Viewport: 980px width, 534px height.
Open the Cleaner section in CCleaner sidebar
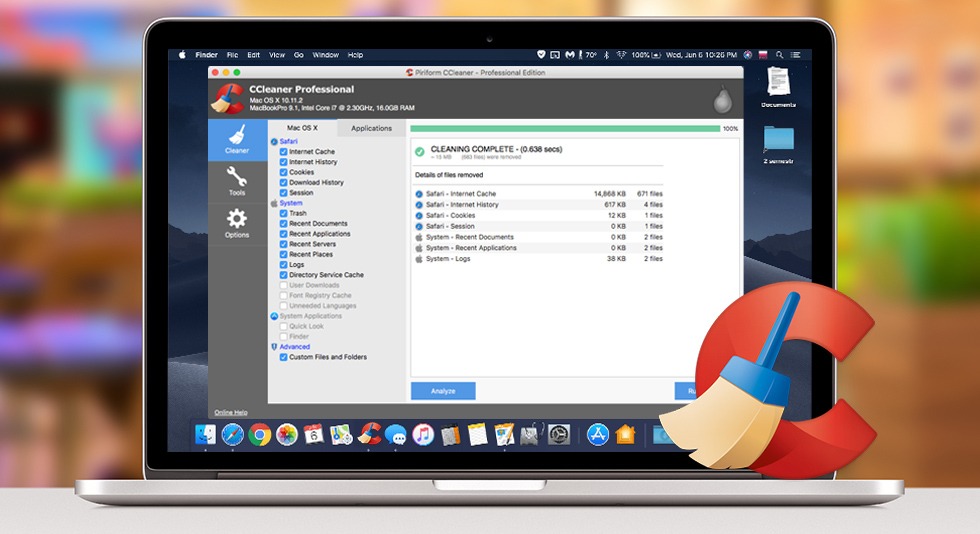tap(237, 140)
